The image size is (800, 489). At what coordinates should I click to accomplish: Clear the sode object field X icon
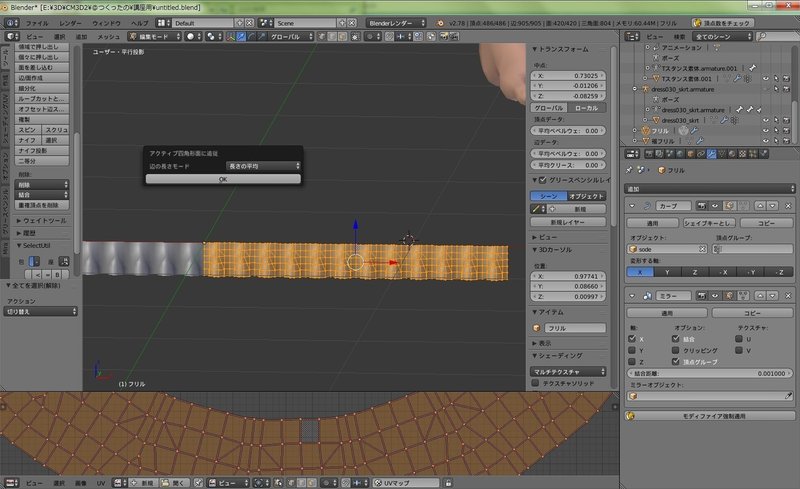[x=702, y=249]
